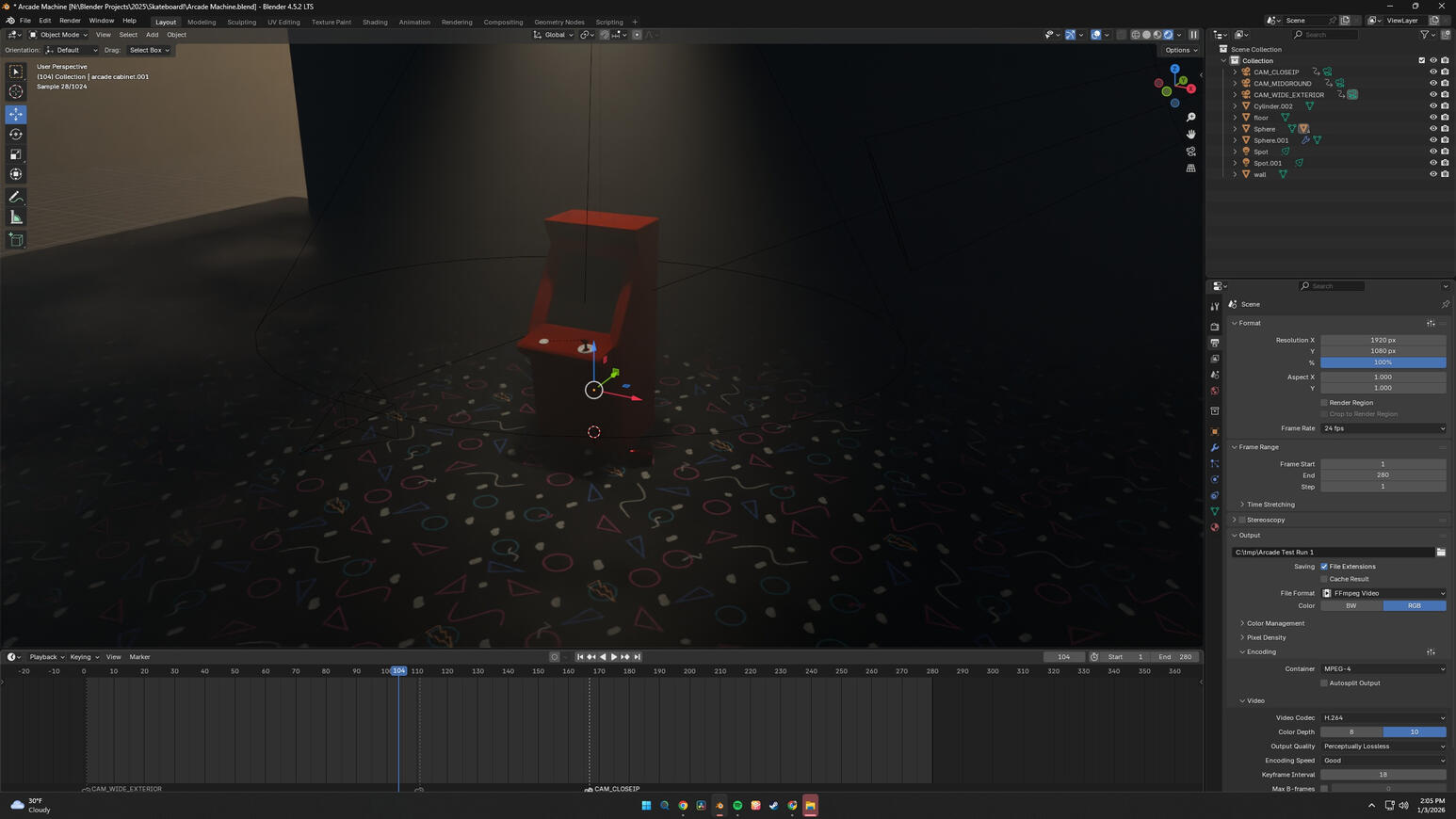Switch perspective/orthographic with the grid icon
Image resolution: width=1456 pixels, height=819 pixels.
pyautogui.click(x=1190, y=169)
